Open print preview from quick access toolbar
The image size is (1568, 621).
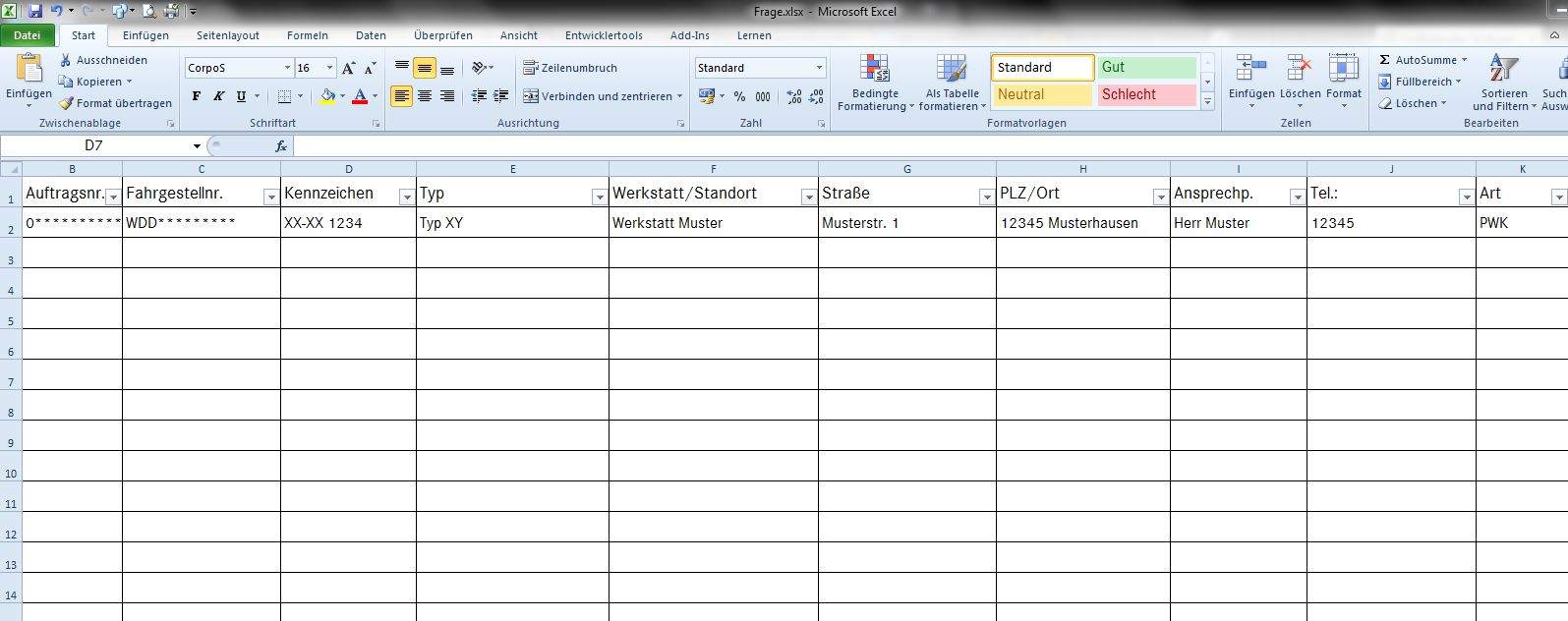click(x=149, y=11)
